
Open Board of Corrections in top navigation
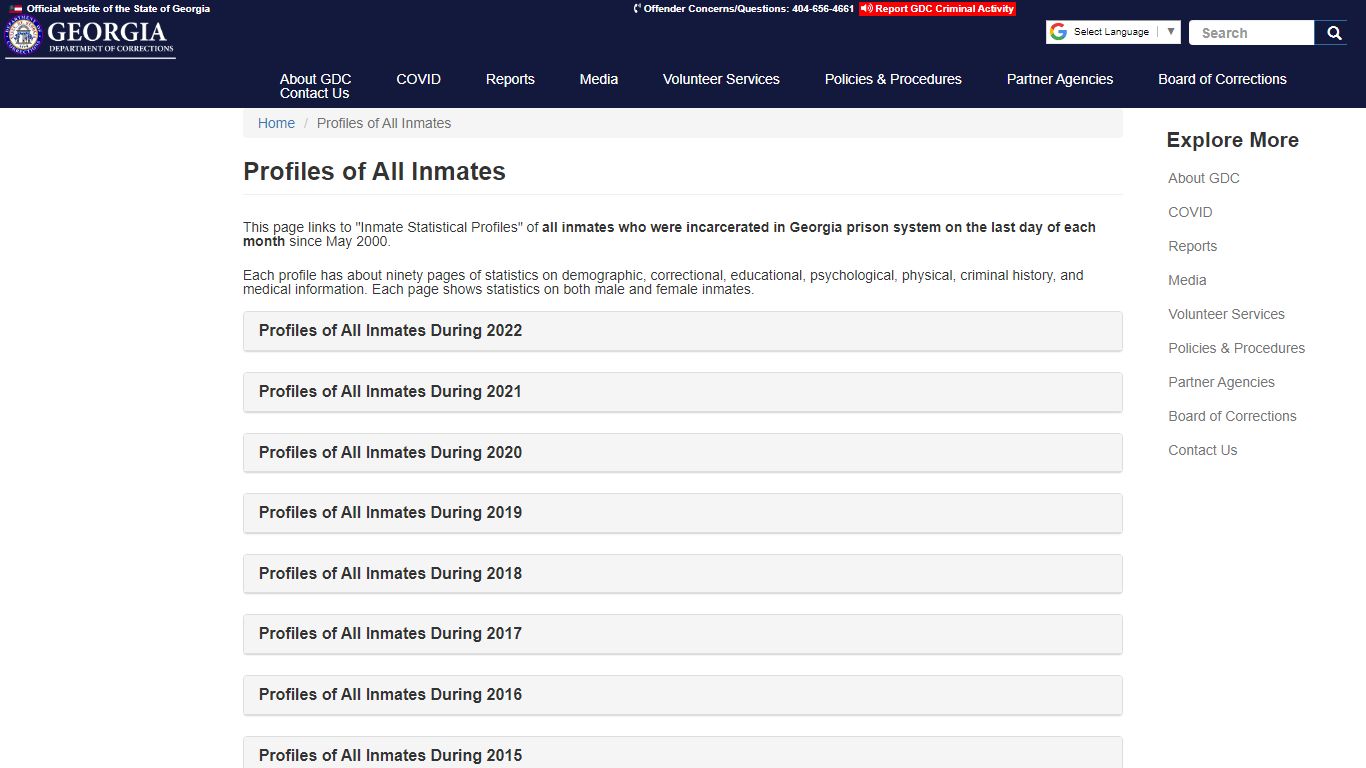1222,79
